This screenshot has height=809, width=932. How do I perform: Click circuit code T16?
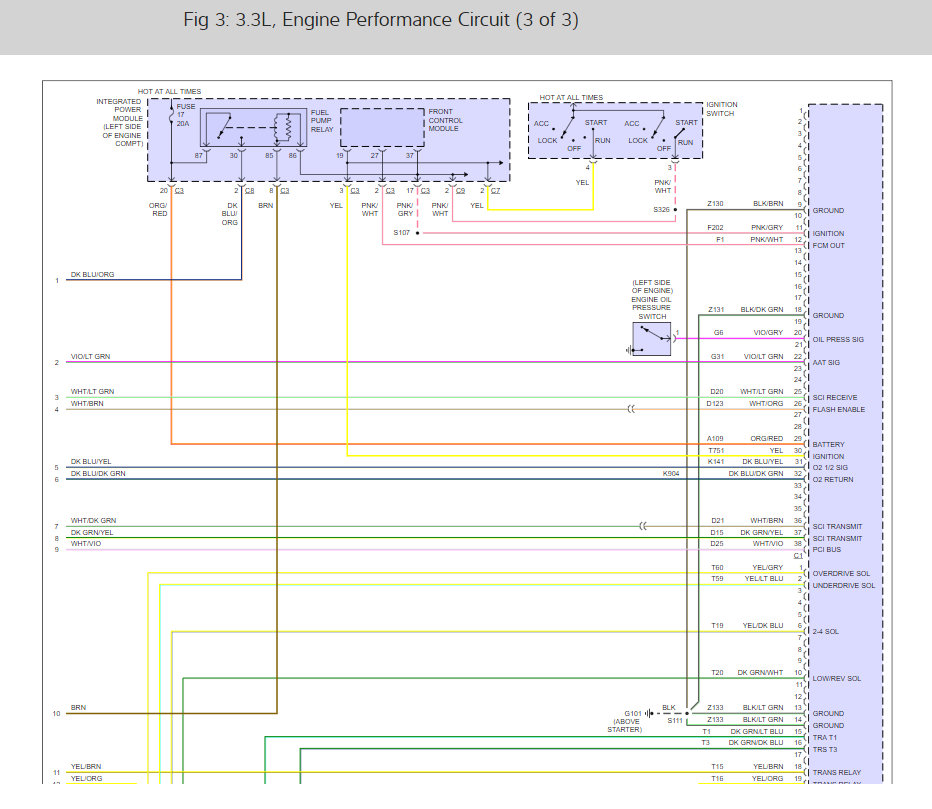coord(717,778)
